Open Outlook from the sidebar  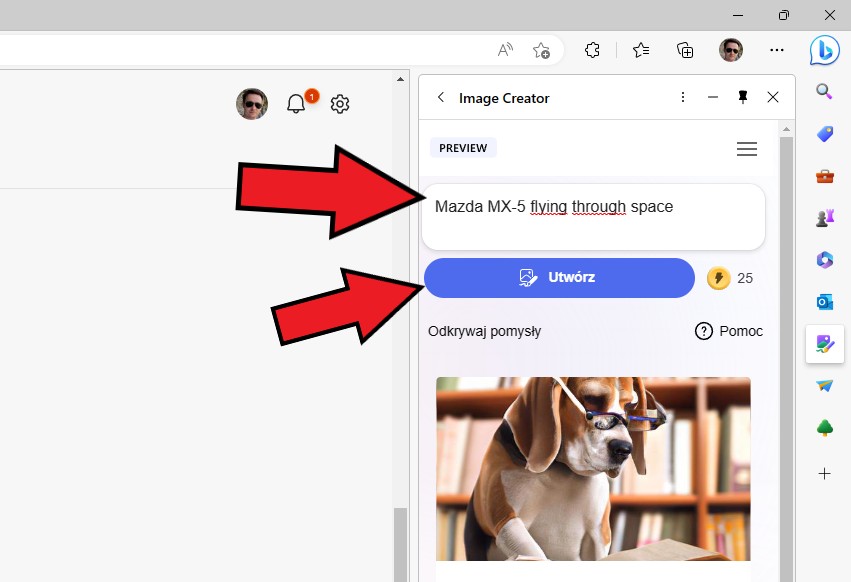[824, 301]
